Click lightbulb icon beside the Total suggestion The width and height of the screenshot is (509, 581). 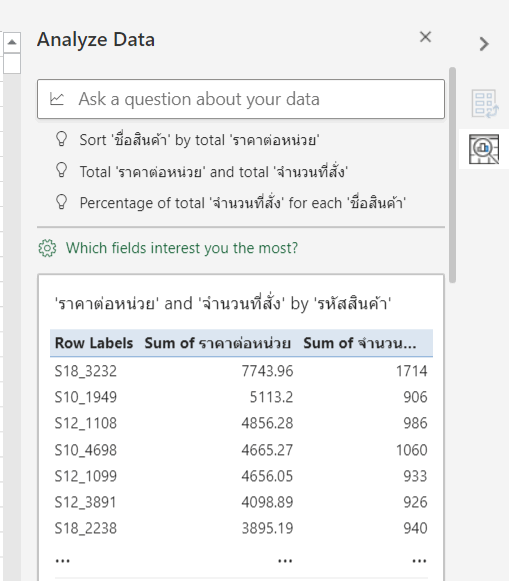click(x=61, y=171)
